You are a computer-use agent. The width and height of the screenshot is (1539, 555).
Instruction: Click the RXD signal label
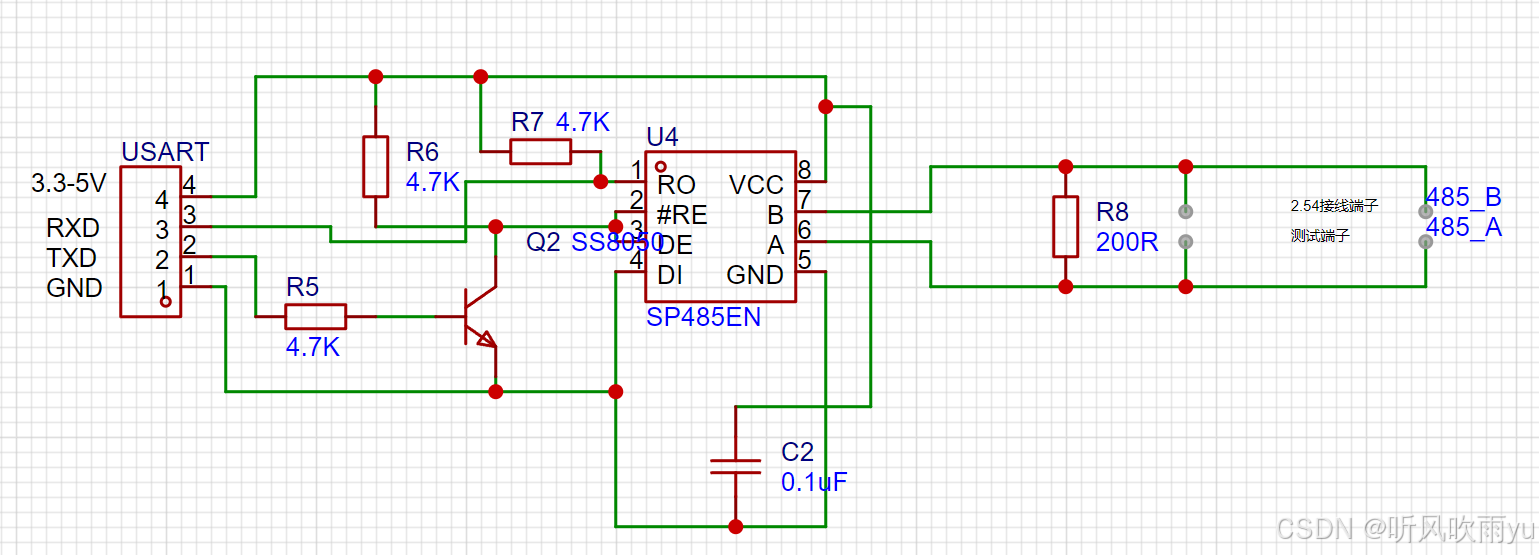[x=73, y=228]
